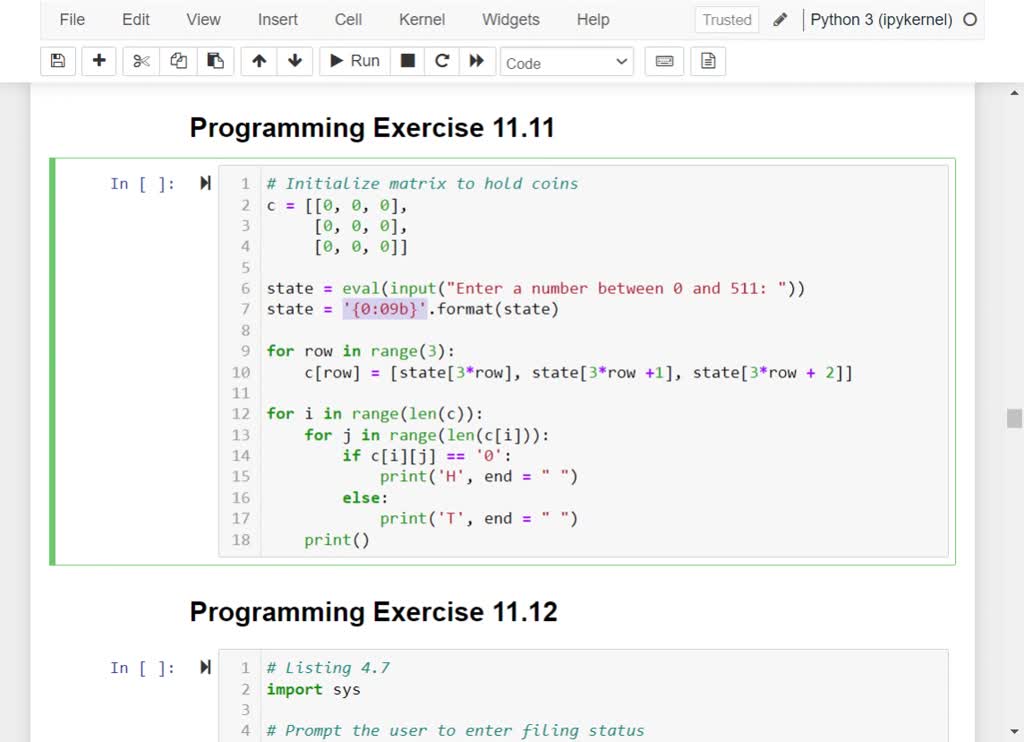The image size is (1024, 742).
Task: Click the Trusted notebook button
Action: coord(726,19)
